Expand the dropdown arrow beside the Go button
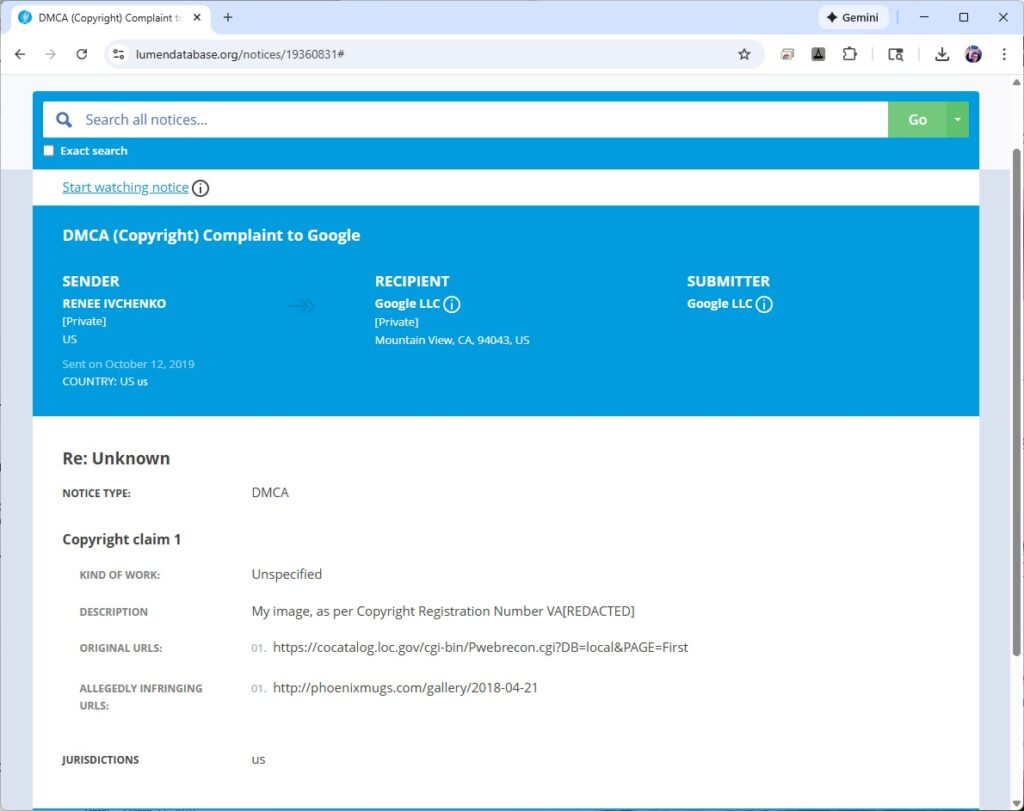Viewport: 1024px width, 811px height. [x=958, y=120]
